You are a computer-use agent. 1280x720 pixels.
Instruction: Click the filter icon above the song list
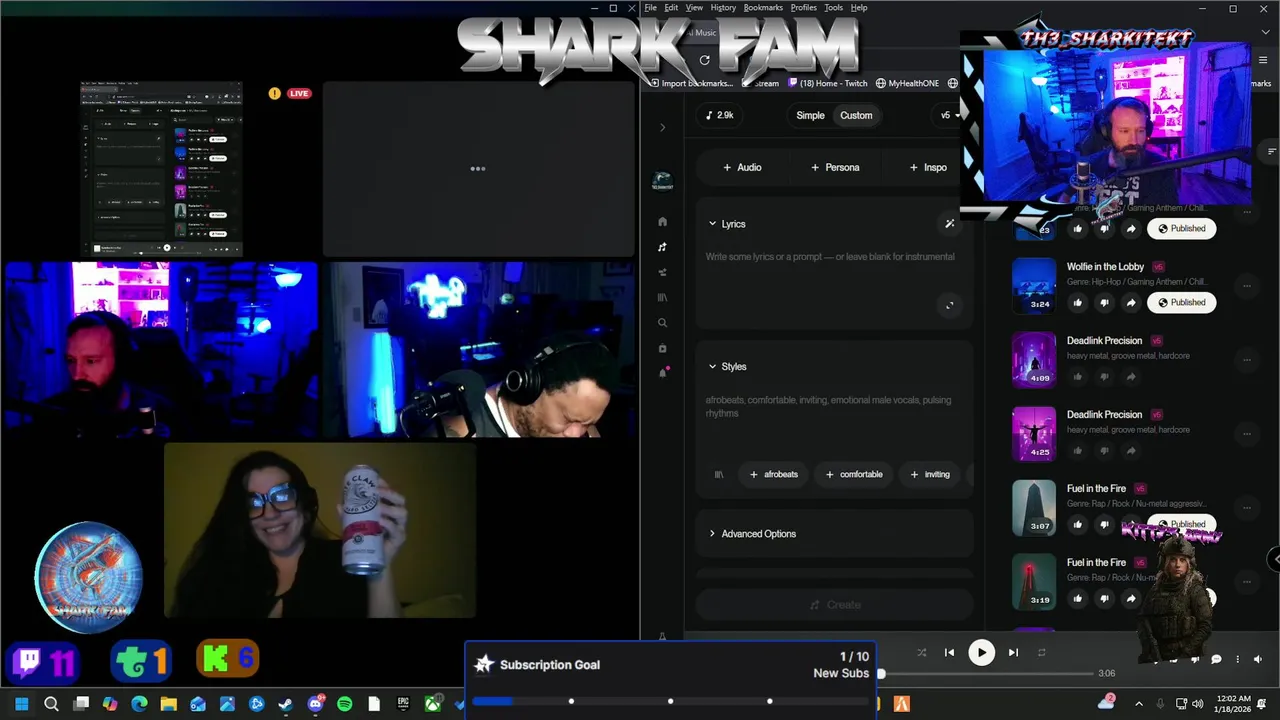pyautogui.click(x=1271, y=152)
